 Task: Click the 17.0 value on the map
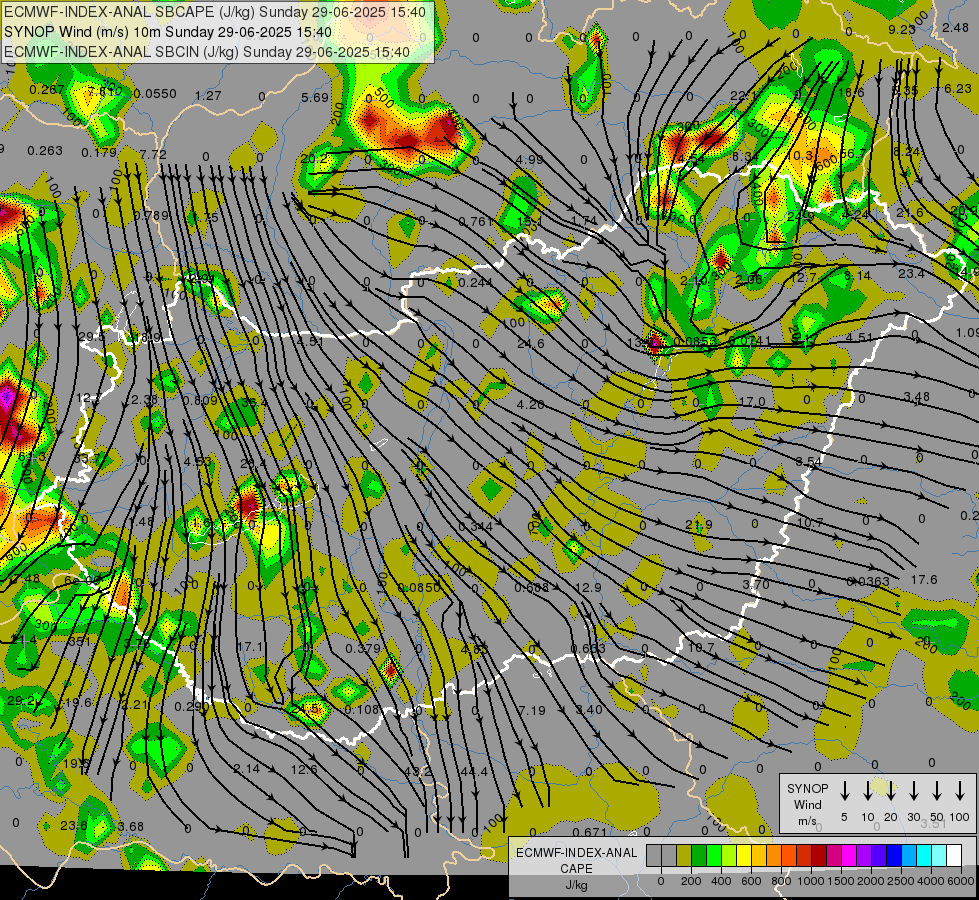(x=752, y=402)
